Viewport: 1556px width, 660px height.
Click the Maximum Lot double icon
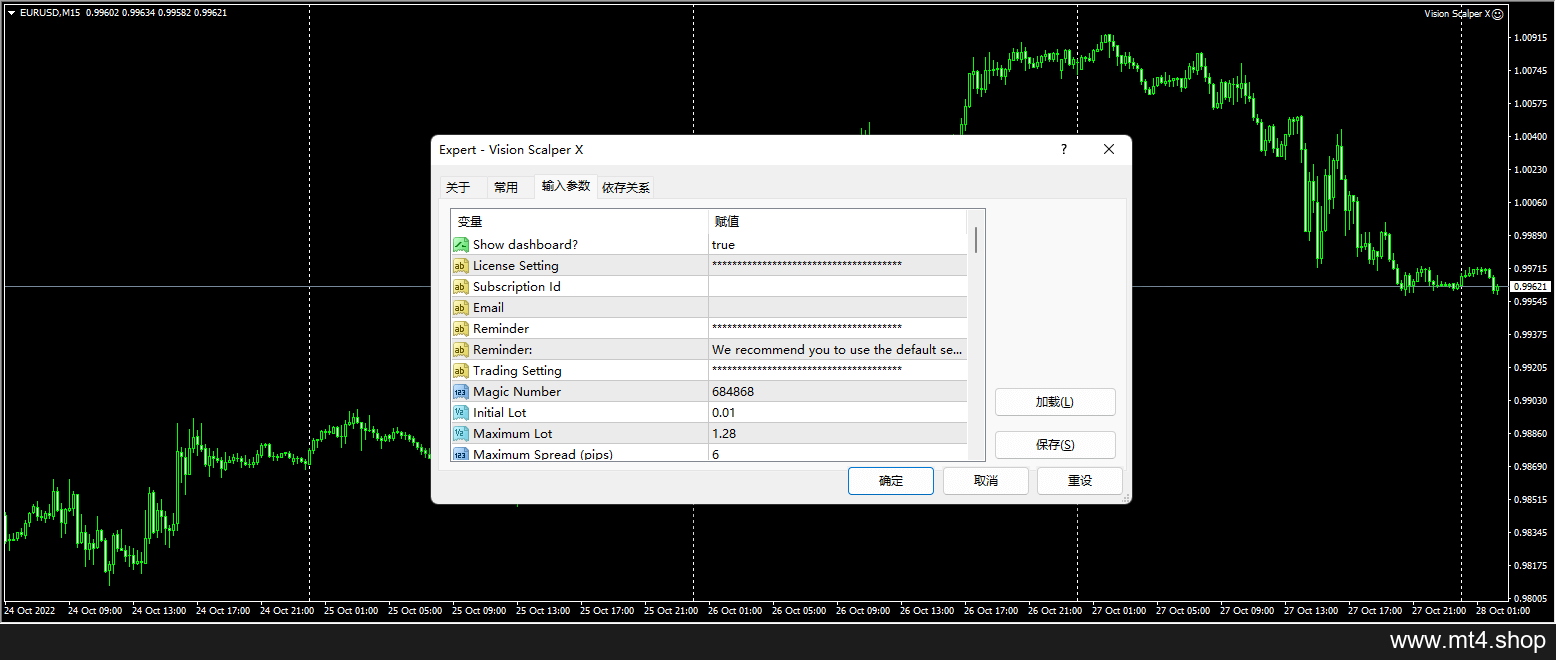coord(461,434)
